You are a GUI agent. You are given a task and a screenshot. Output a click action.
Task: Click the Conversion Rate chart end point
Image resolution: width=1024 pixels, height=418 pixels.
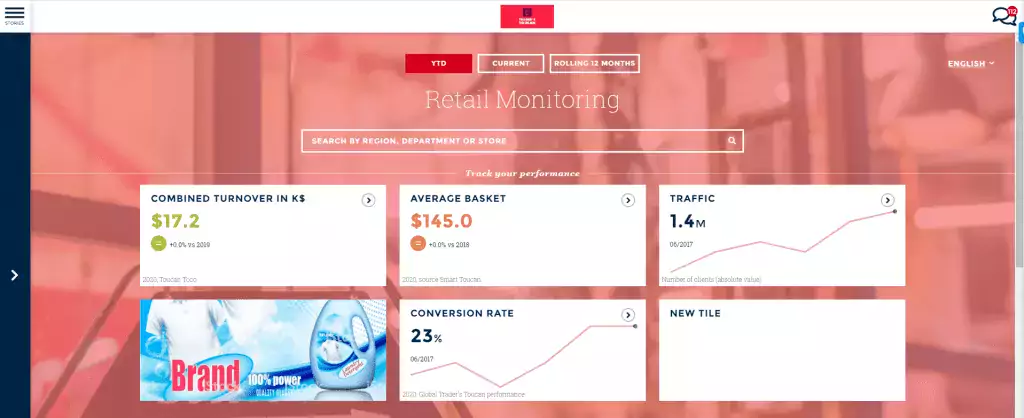point(635,326)
